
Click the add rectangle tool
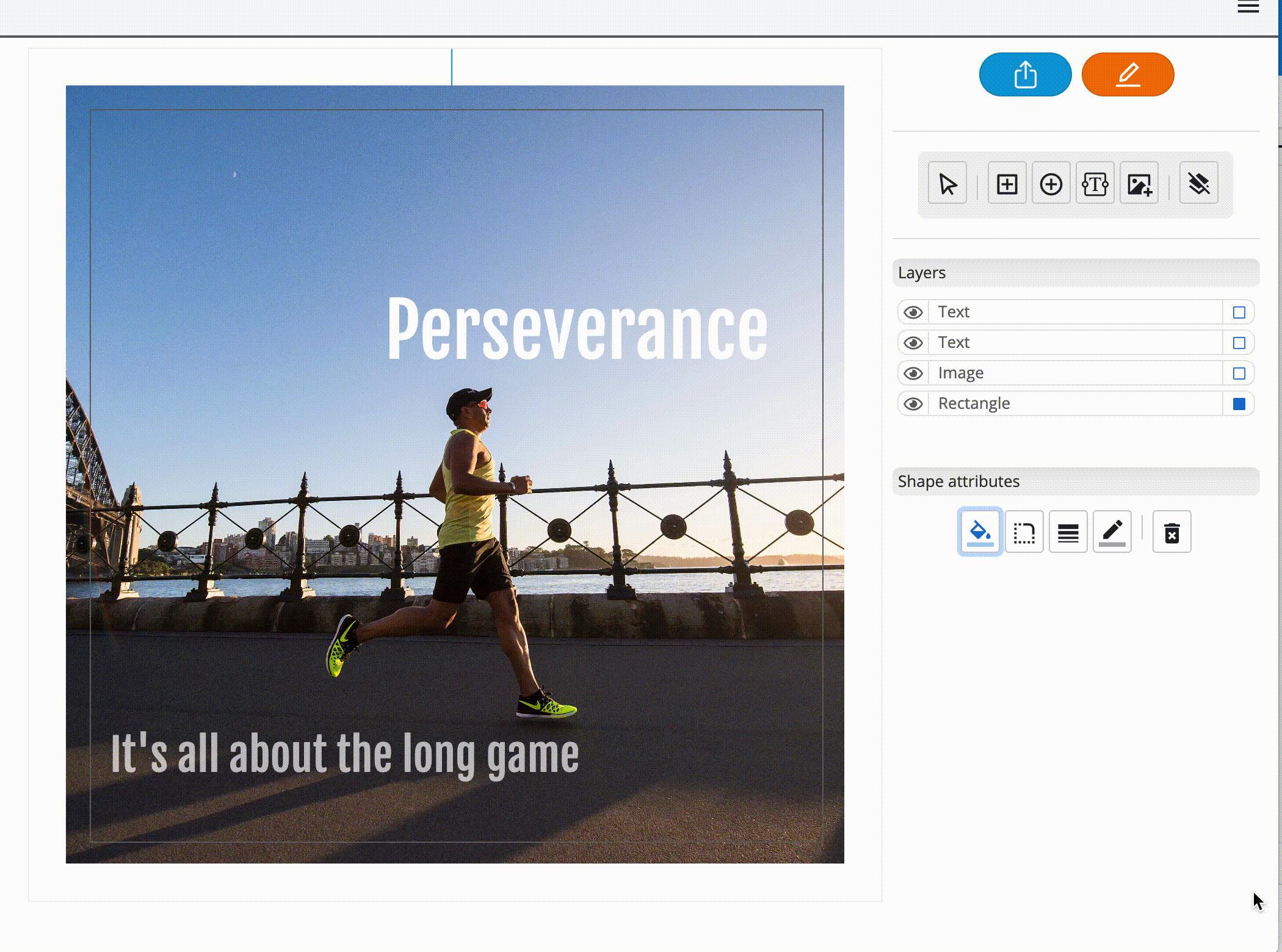(x=1007, y=184)
